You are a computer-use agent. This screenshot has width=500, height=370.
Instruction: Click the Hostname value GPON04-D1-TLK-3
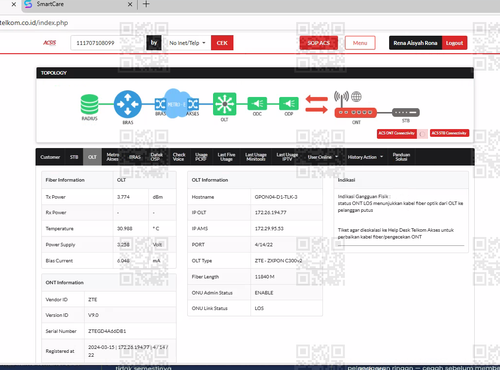[276, 197]
